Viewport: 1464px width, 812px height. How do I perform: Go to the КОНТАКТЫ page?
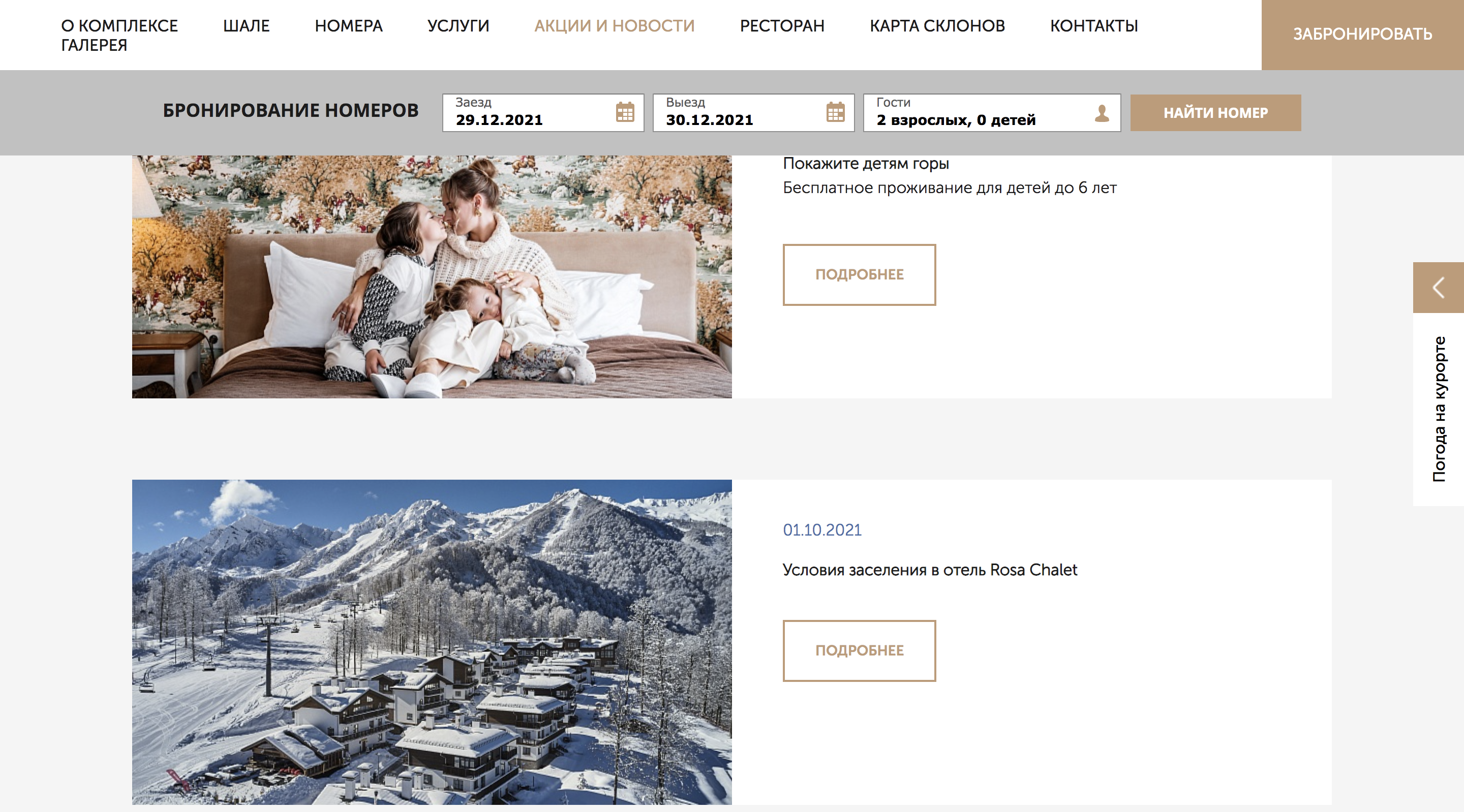coord(1093,25)
